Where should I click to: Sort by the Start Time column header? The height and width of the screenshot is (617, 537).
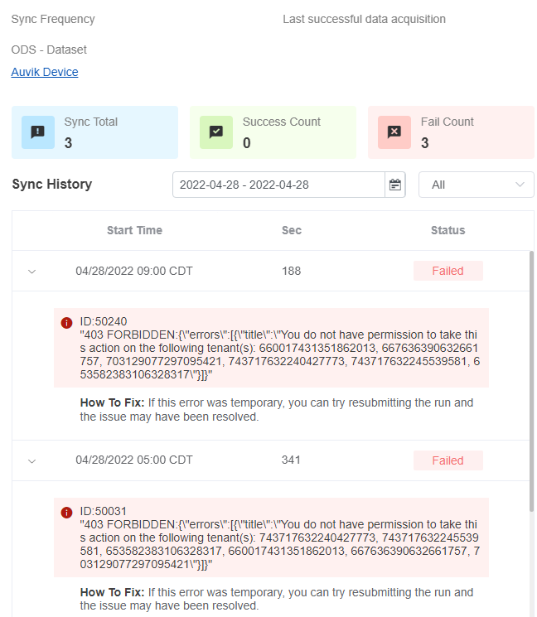click(x=135, y=230)
